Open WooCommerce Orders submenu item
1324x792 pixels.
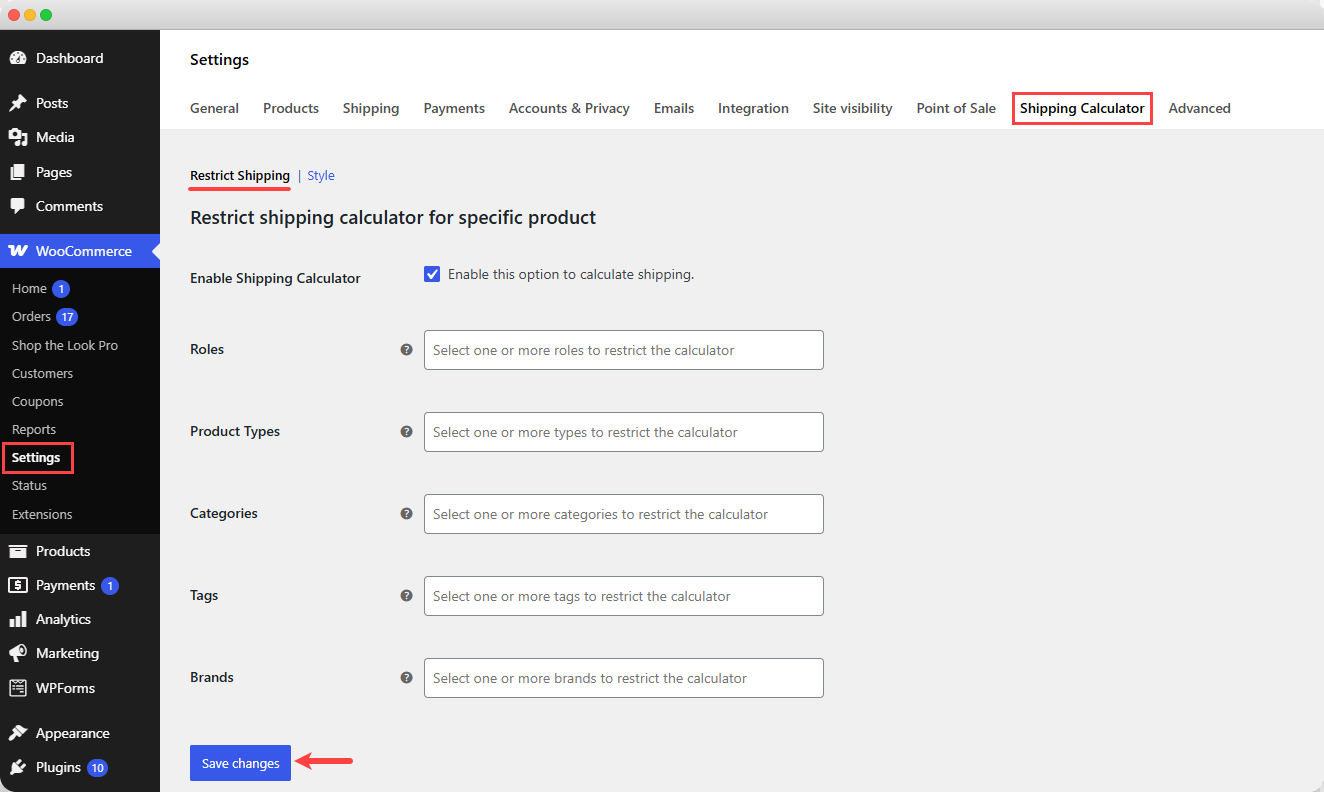point(31,317)
